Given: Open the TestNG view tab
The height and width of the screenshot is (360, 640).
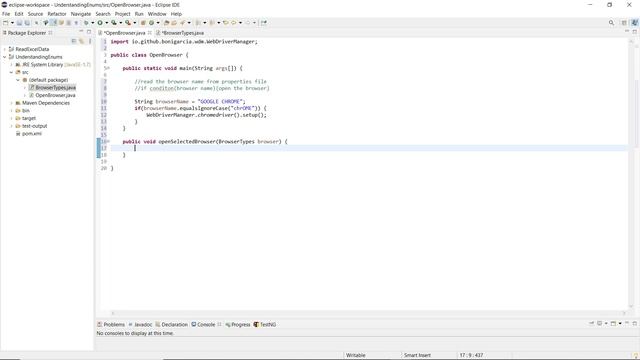Looking at the screenshot, I should point(264,324).
